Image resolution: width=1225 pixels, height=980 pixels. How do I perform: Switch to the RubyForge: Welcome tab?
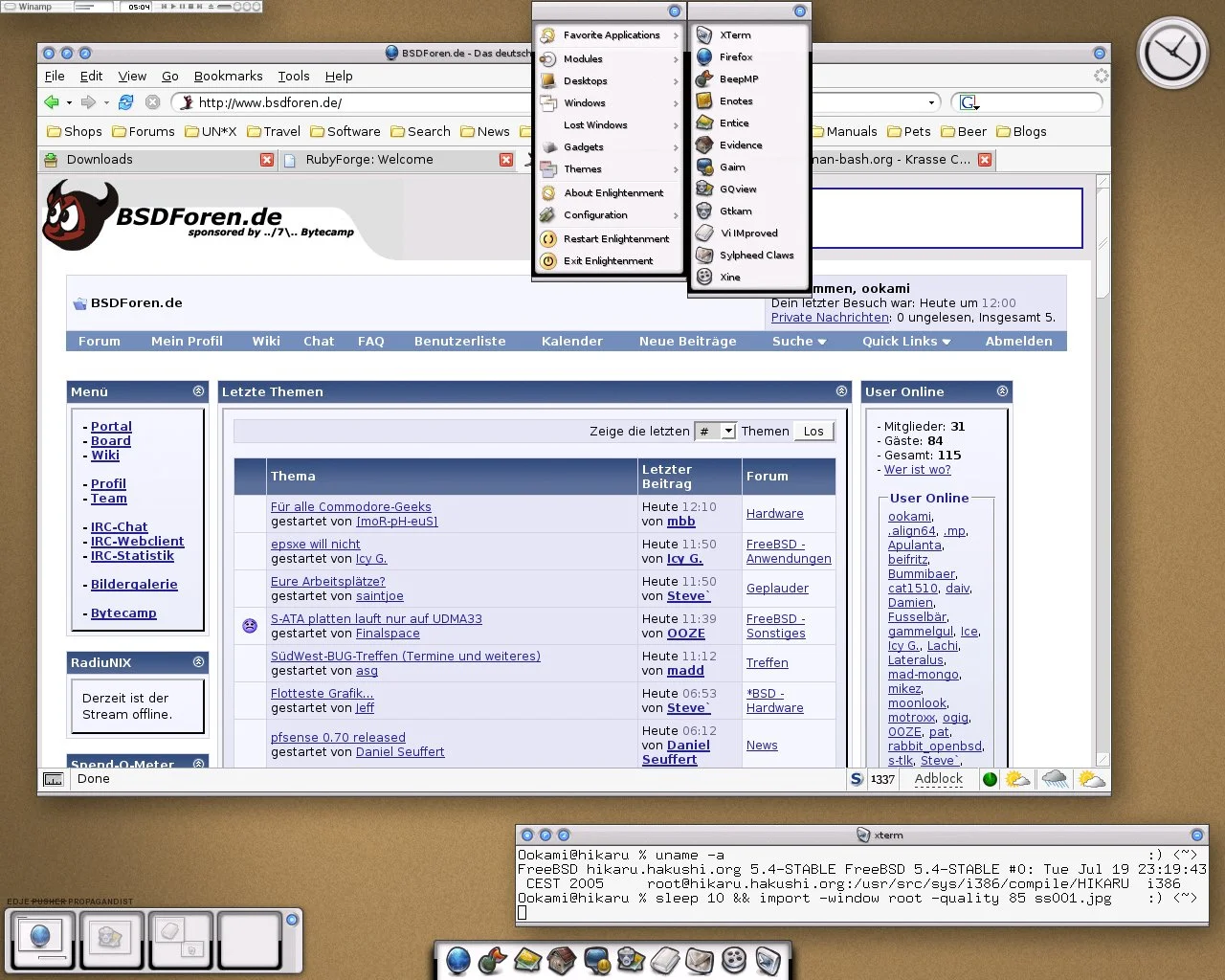[397, 160]
